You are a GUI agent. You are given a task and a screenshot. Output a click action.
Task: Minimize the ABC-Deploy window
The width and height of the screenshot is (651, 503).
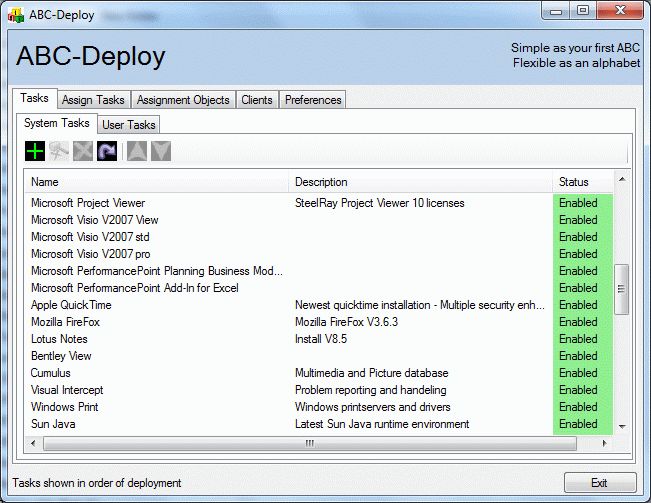pyautogui.click(x=556, y=11)
